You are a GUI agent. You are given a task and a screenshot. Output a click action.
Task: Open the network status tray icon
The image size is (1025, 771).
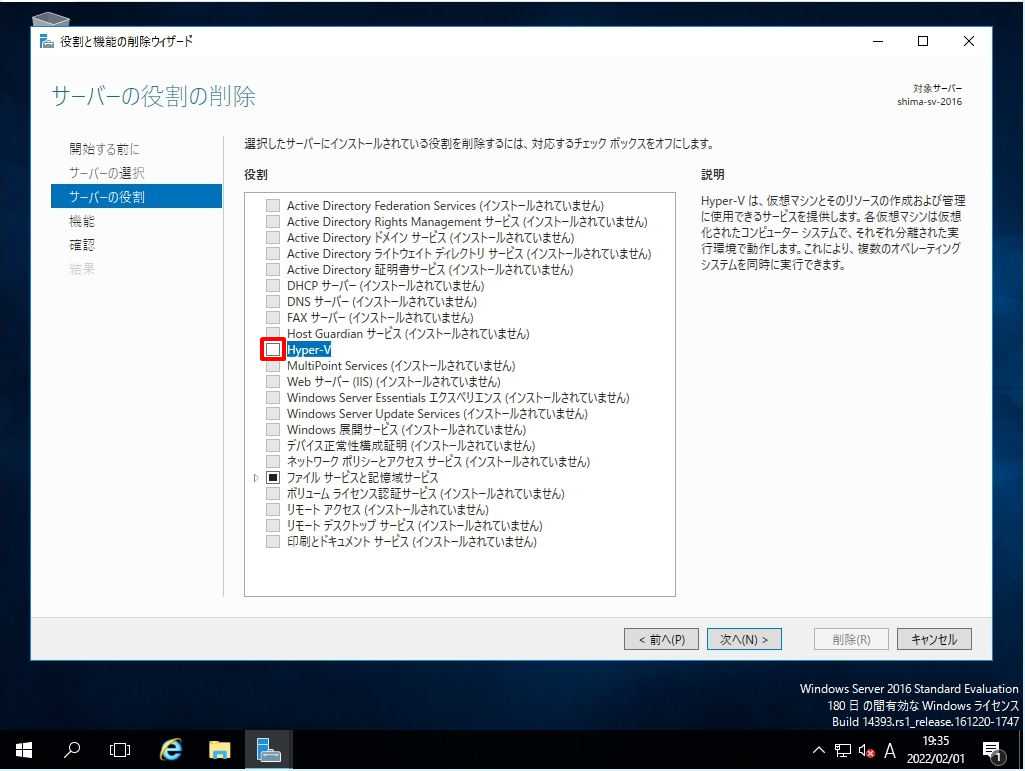tap(843, 751)
